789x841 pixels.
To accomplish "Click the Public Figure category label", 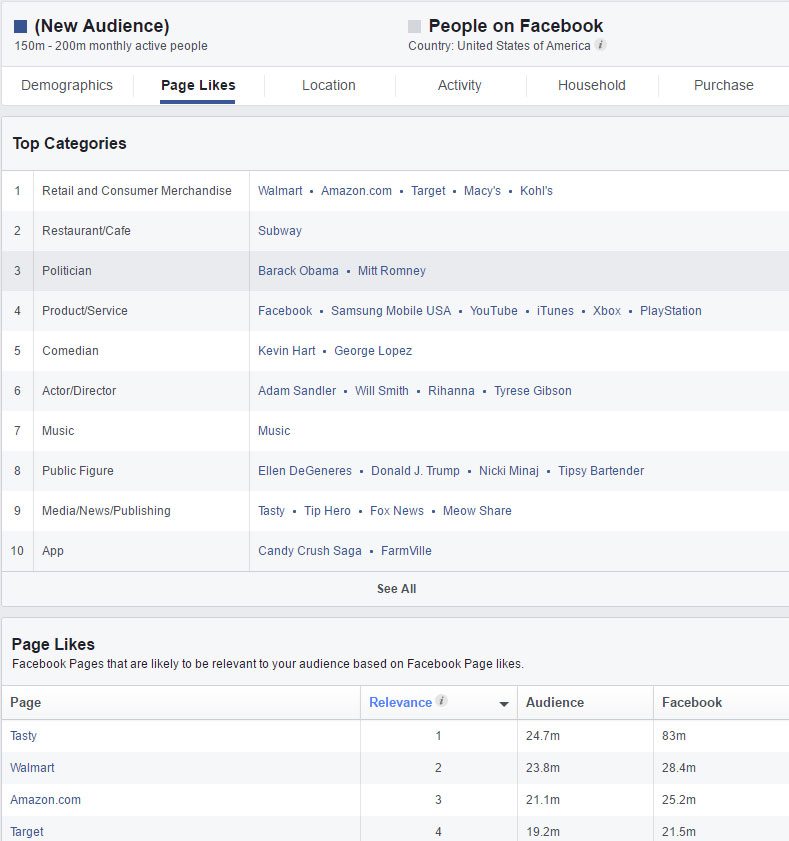I will click(x=78, y=471).
